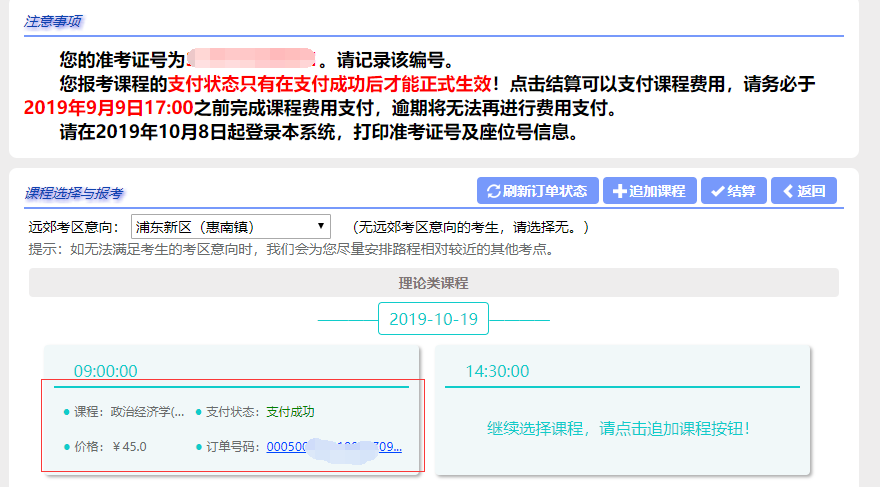Image resolution: width=880 pixels, height=487 pixels.
Task: Click the 课程选择与报考 section heading
Action: click(x=74, y=193)
